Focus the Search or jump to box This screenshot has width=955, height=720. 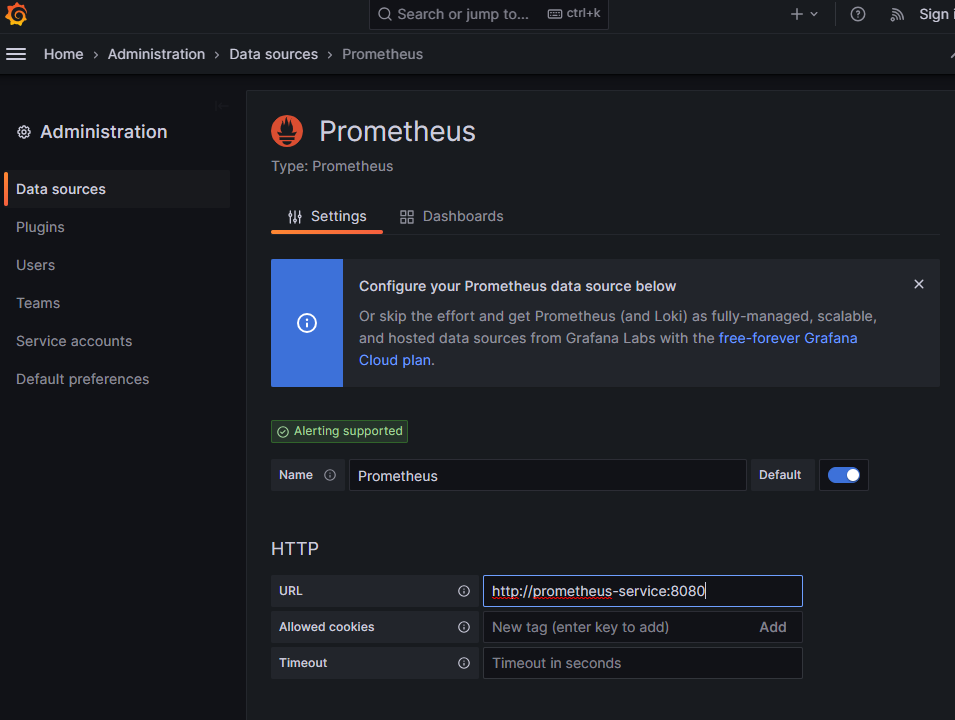pos(488,14)
